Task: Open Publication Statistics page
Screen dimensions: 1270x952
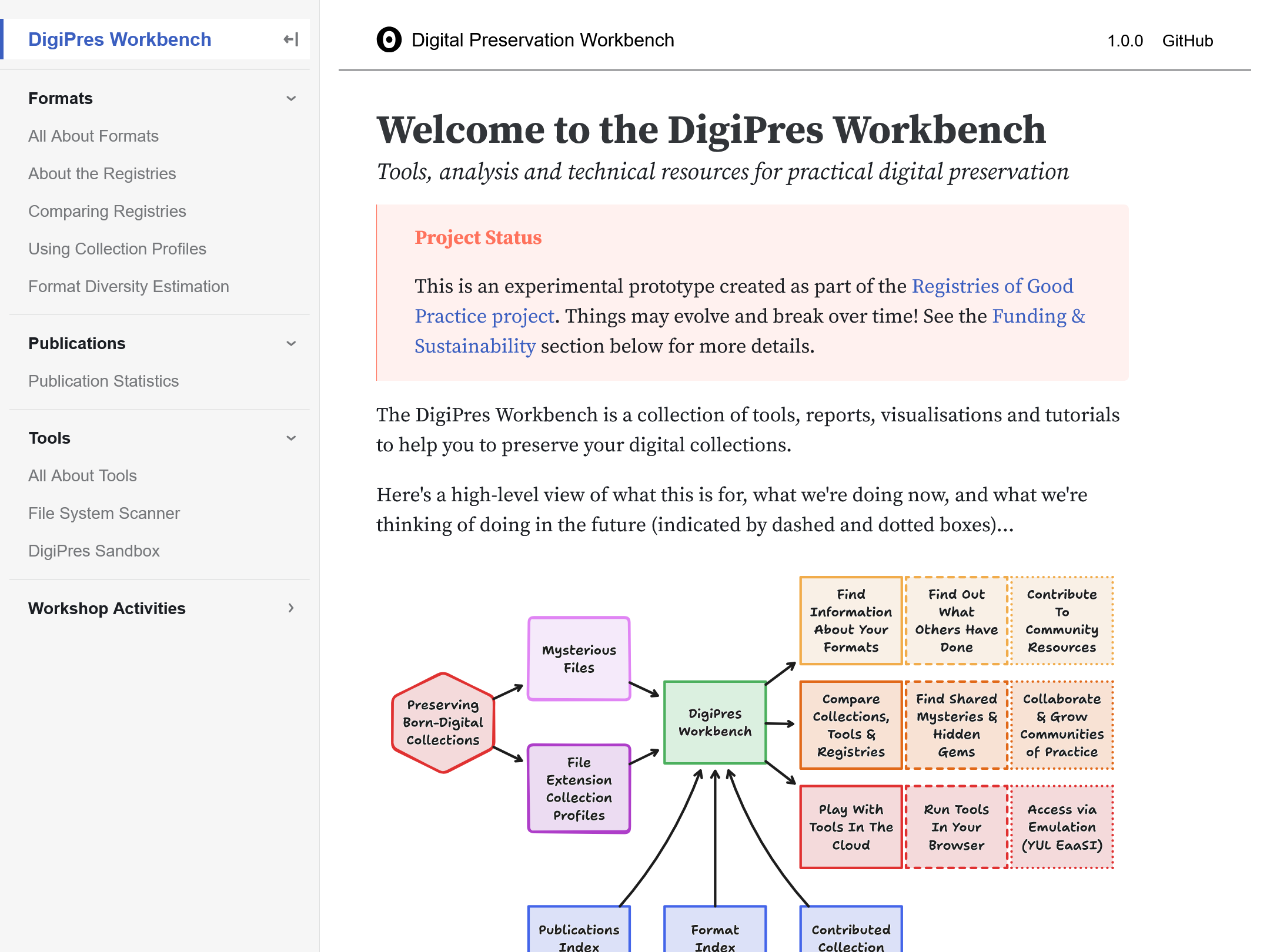Action: [103, 381]
